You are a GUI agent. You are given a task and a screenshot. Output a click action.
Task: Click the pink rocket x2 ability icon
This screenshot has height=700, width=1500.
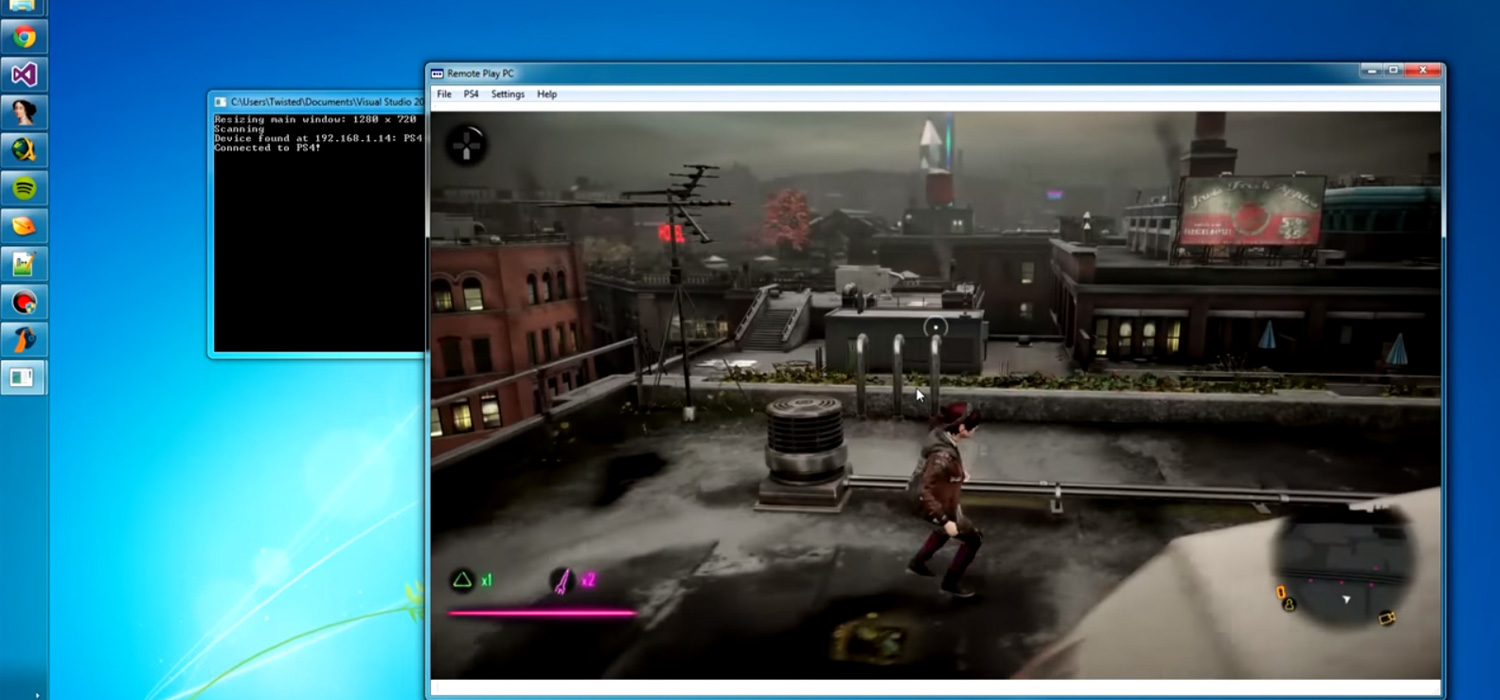[x=562, y=580]
